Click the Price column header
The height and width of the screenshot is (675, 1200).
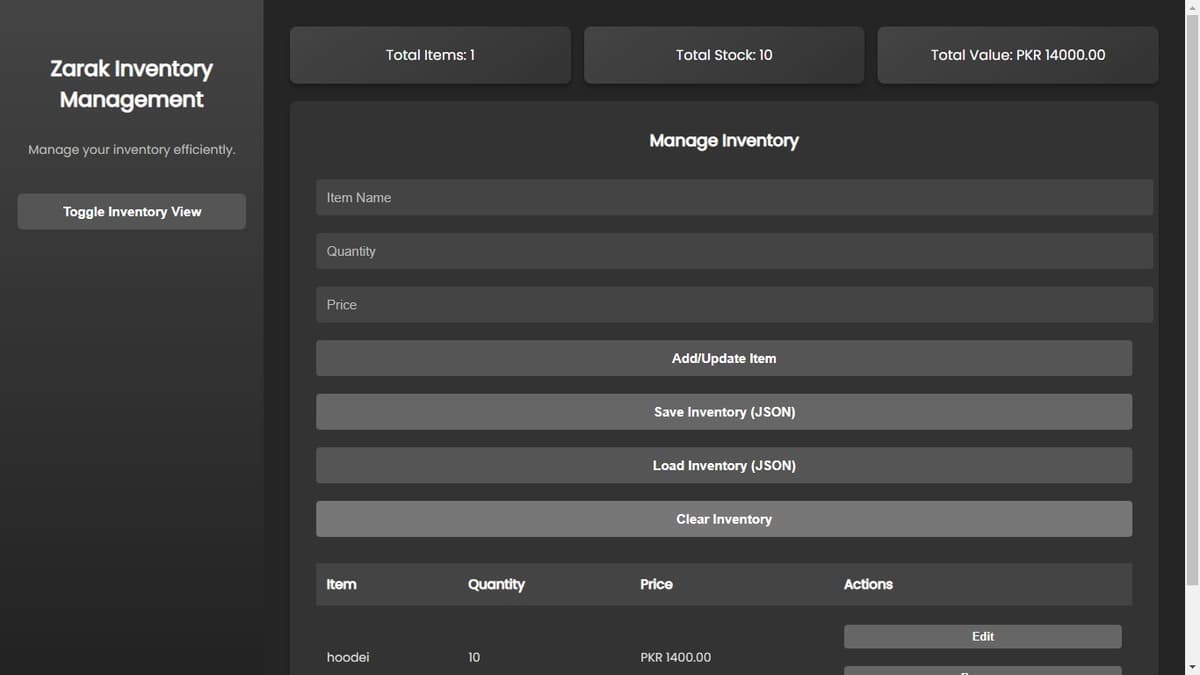[x=656, y=584]
